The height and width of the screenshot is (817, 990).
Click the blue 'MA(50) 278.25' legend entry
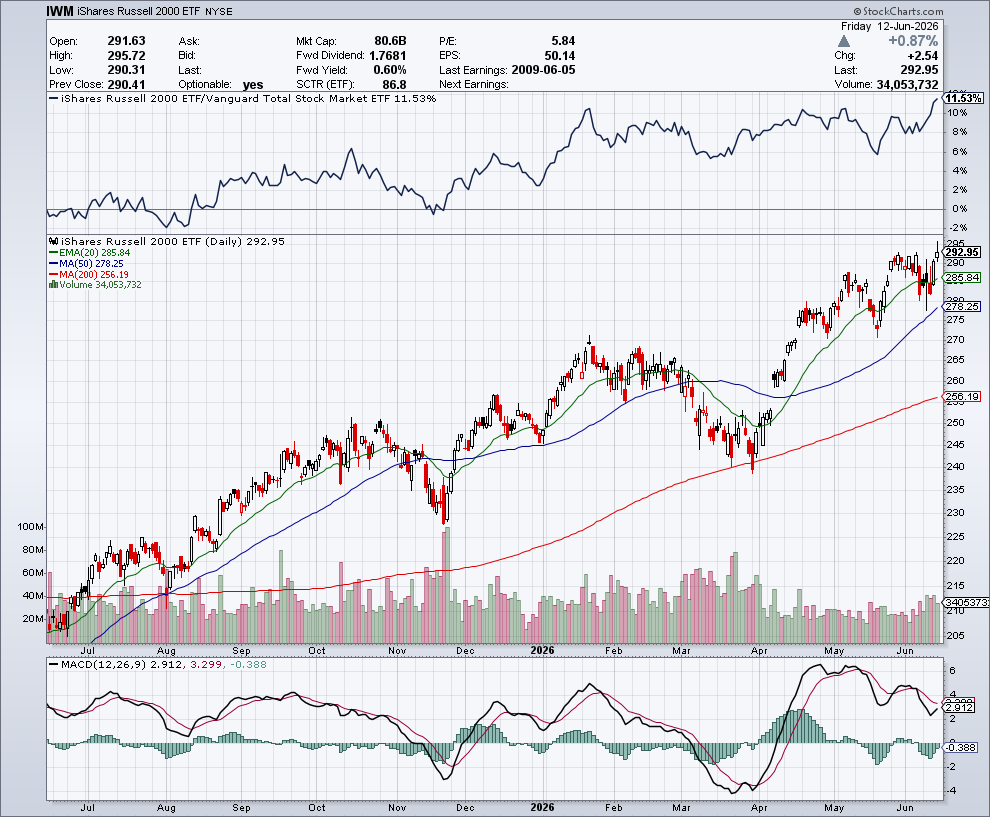click(86, 263)
